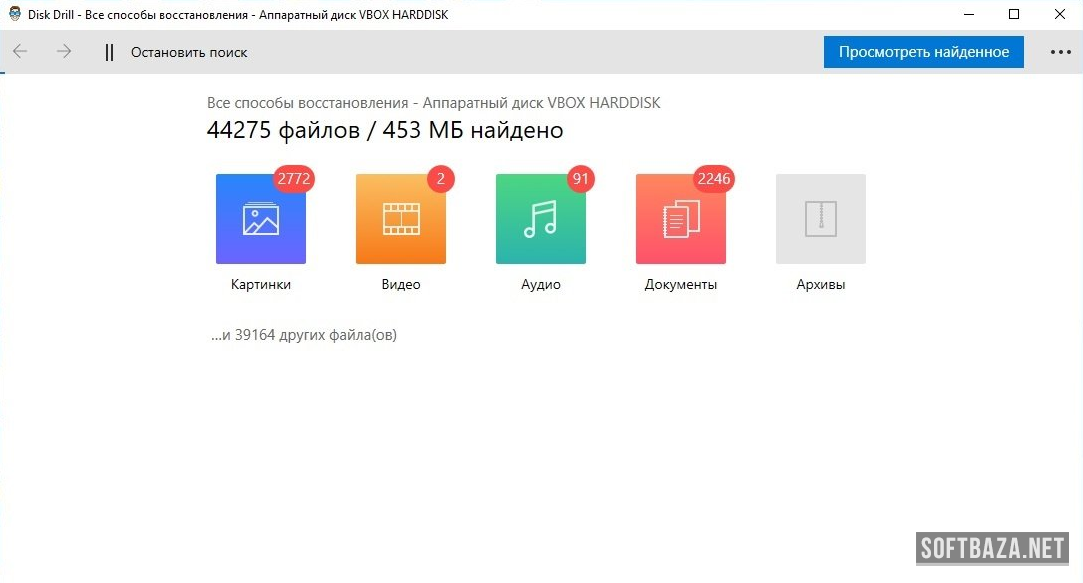Select the gray Архивы archive tile
Image resolution: width=1083 pixels, height=583 pixels.
coord(821,219)
